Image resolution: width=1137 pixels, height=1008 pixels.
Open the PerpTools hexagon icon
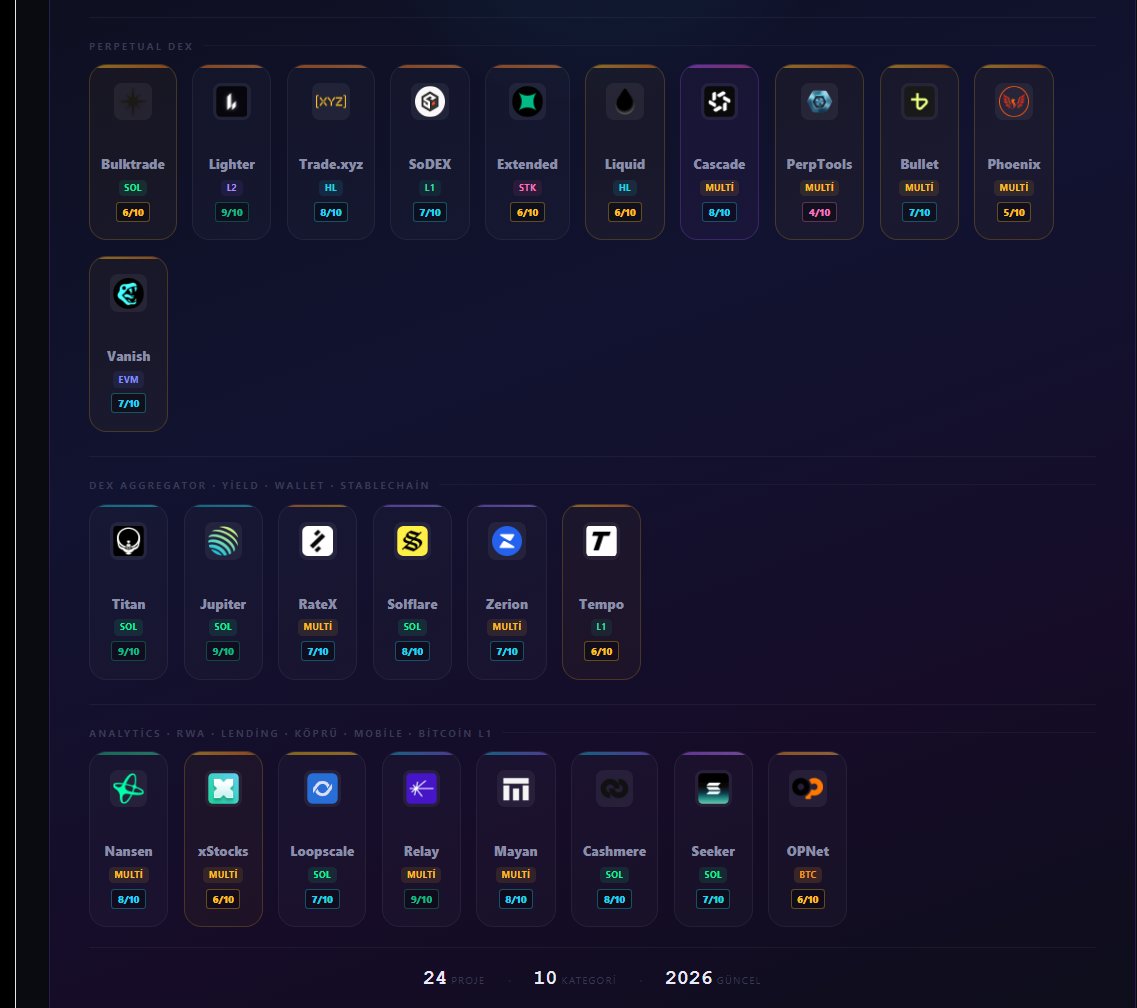819,102
